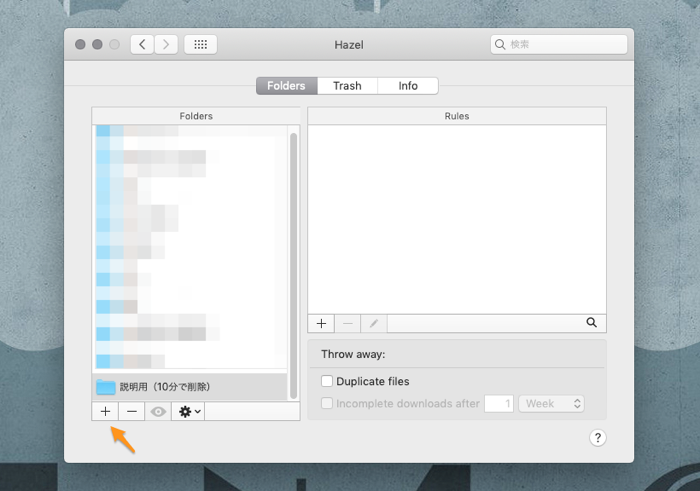This screenshot has width=700, height=491.
Task: Go forward with the right arrow
Action: (166, 45)
